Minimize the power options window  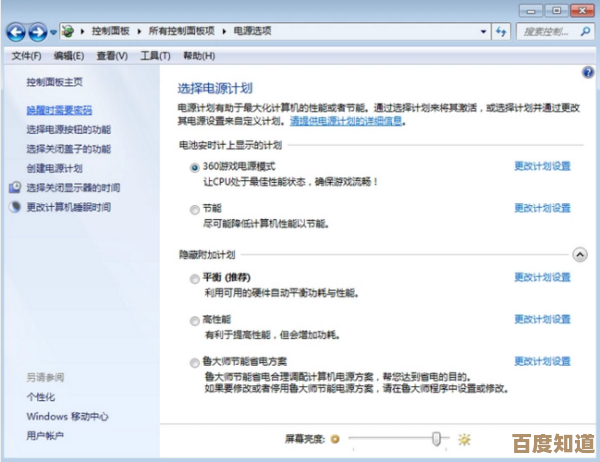click(531, 11)
